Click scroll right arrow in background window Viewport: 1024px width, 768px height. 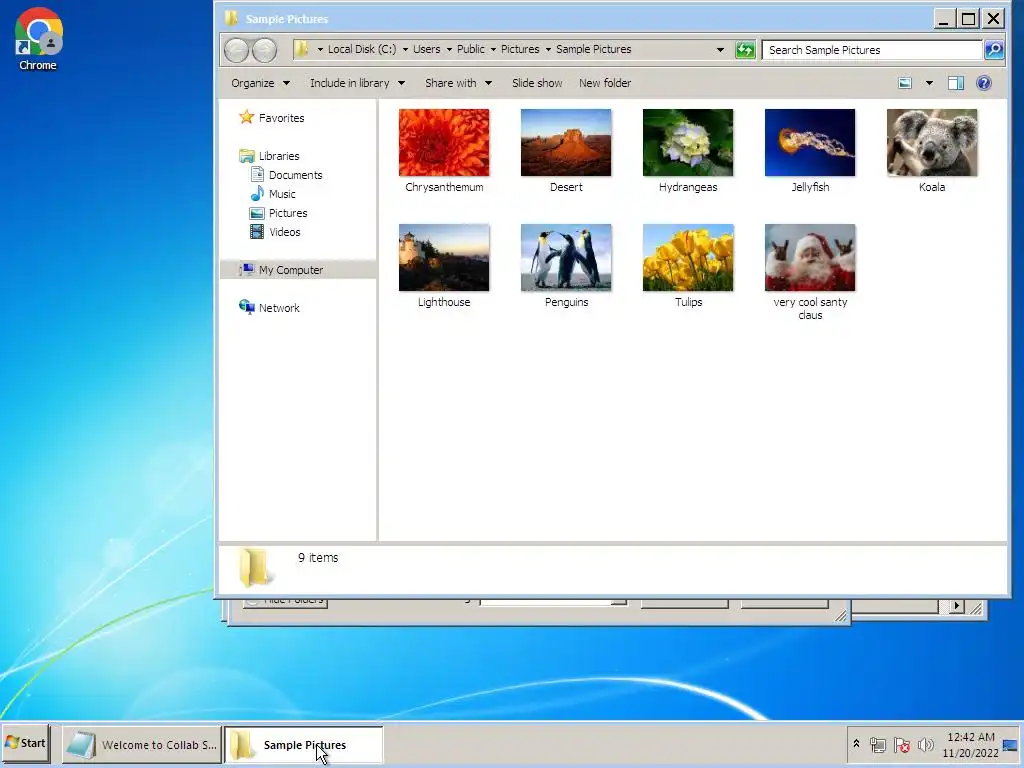tap(956, 605)
